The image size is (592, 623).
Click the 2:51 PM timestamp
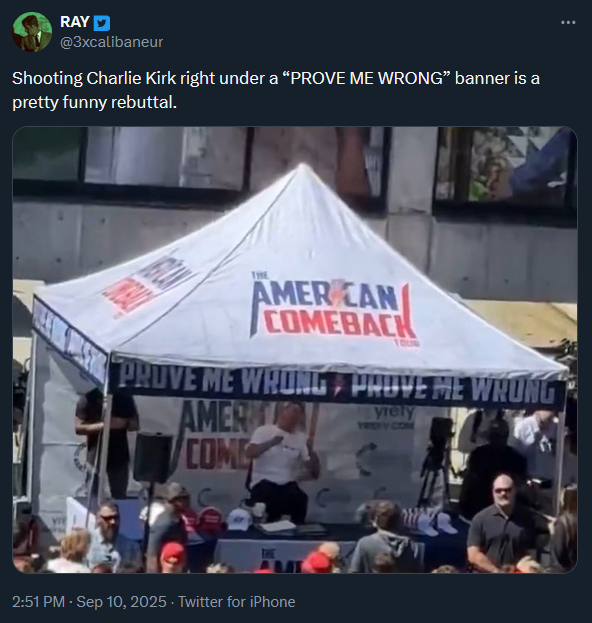39,602
